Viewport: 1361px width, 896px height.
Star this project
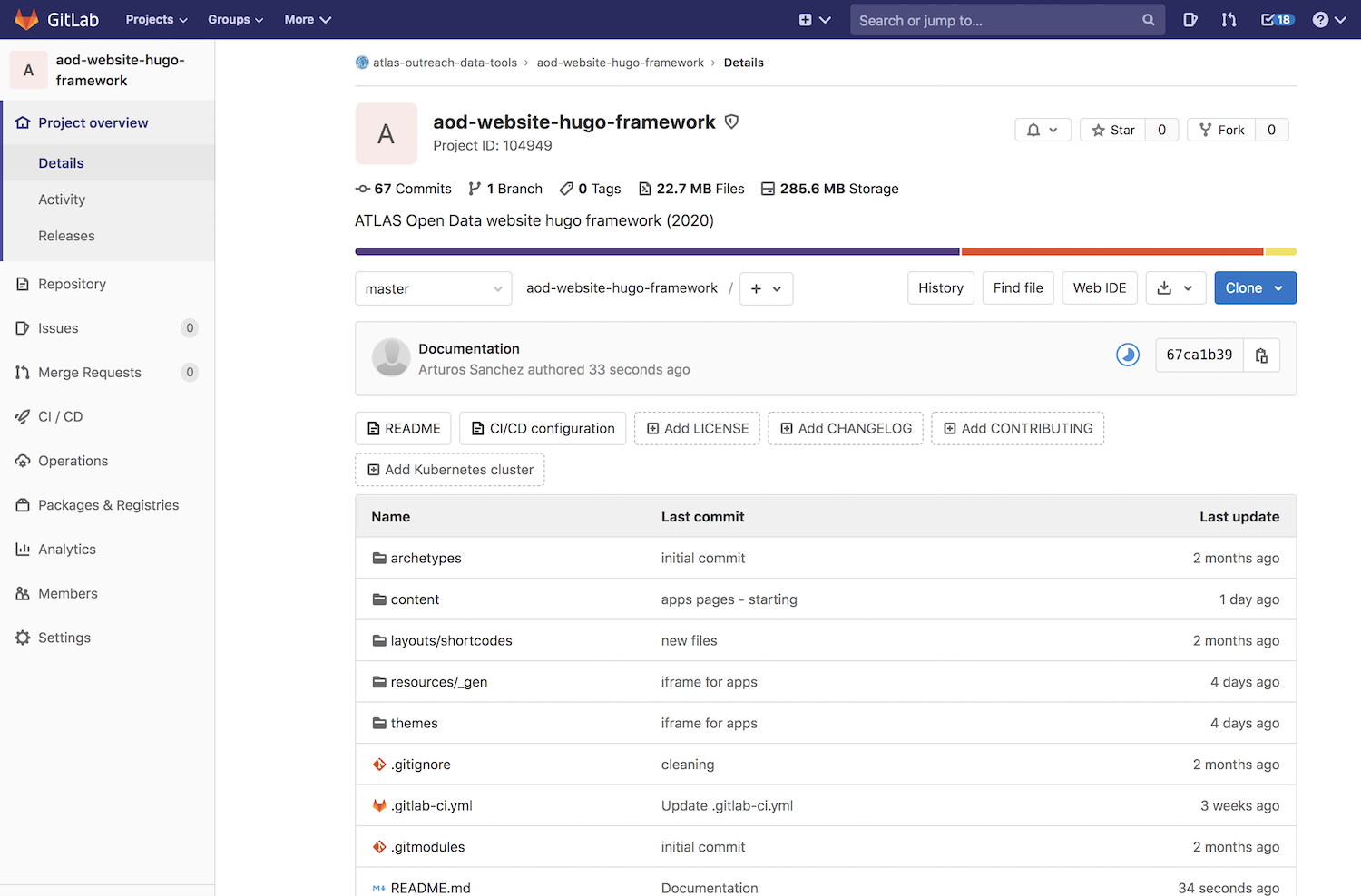[1113, 130]
